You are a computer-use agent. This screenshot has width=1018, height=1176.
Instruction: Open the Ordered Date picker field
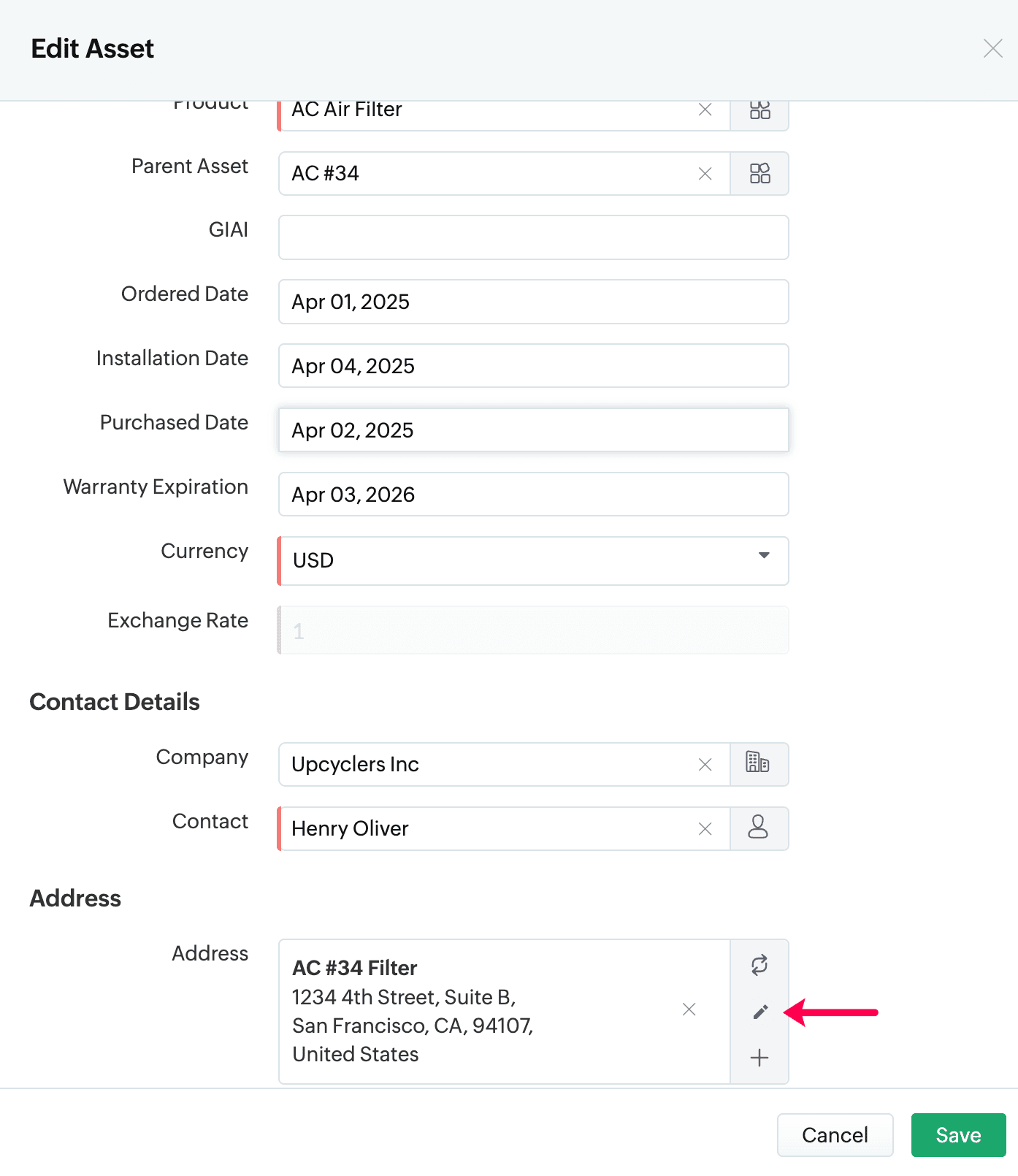(x=534, y=302)
